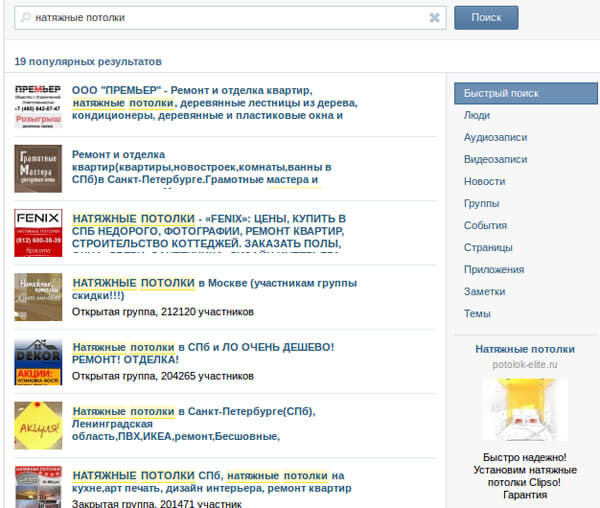The height and width of the screenshot is (508, 600).
Task: Open НАТЯЖНЫЕ ПОТОЛКИ FENIX group link
Action: pyautogui.click(x=209, y=231)
